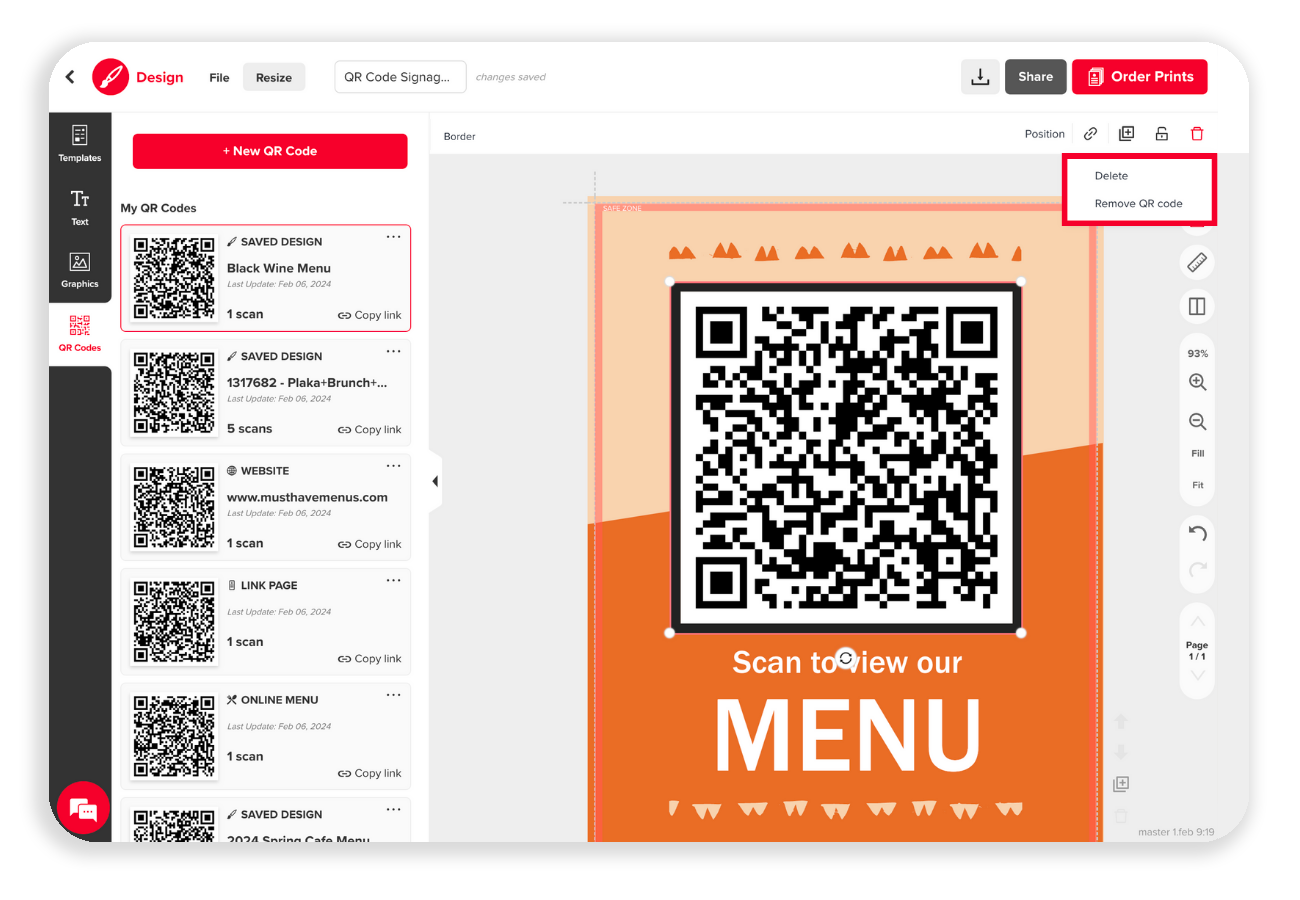Choose Delete from the dropdown
Image resolution: width=1300 pixels, height=900 pixels.
[x=1111, y=176]
